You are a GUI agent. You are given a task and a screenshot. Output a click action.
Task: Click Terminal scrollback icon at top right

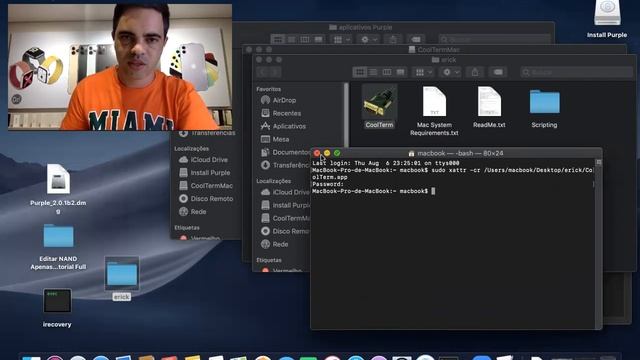click(x=599, y=162)
